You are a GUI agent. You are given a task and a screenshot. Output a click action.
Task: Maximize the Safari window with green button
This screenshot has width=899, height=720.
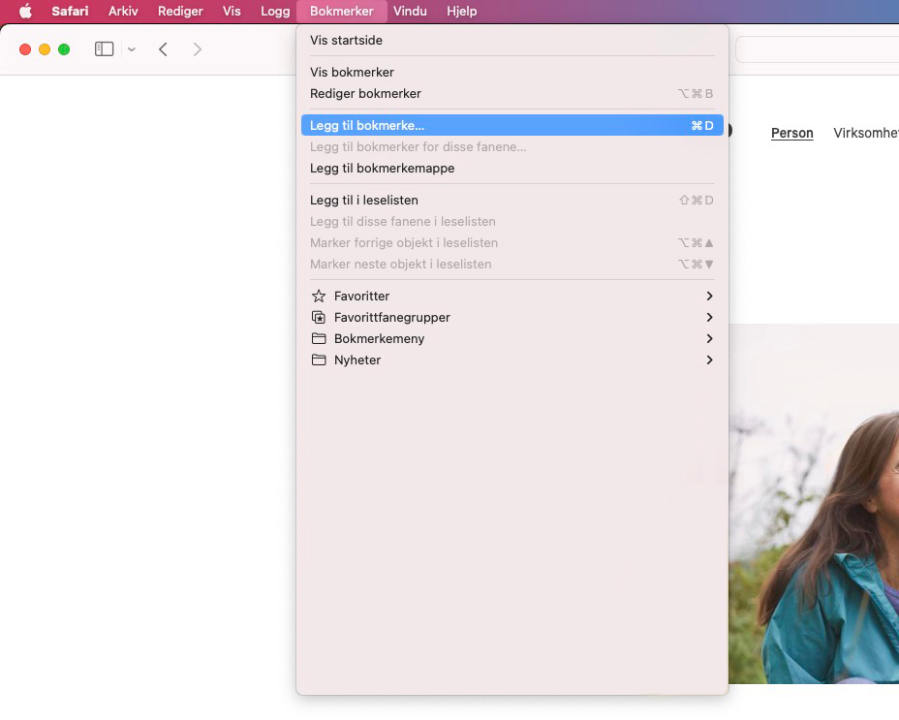point(64,49)
